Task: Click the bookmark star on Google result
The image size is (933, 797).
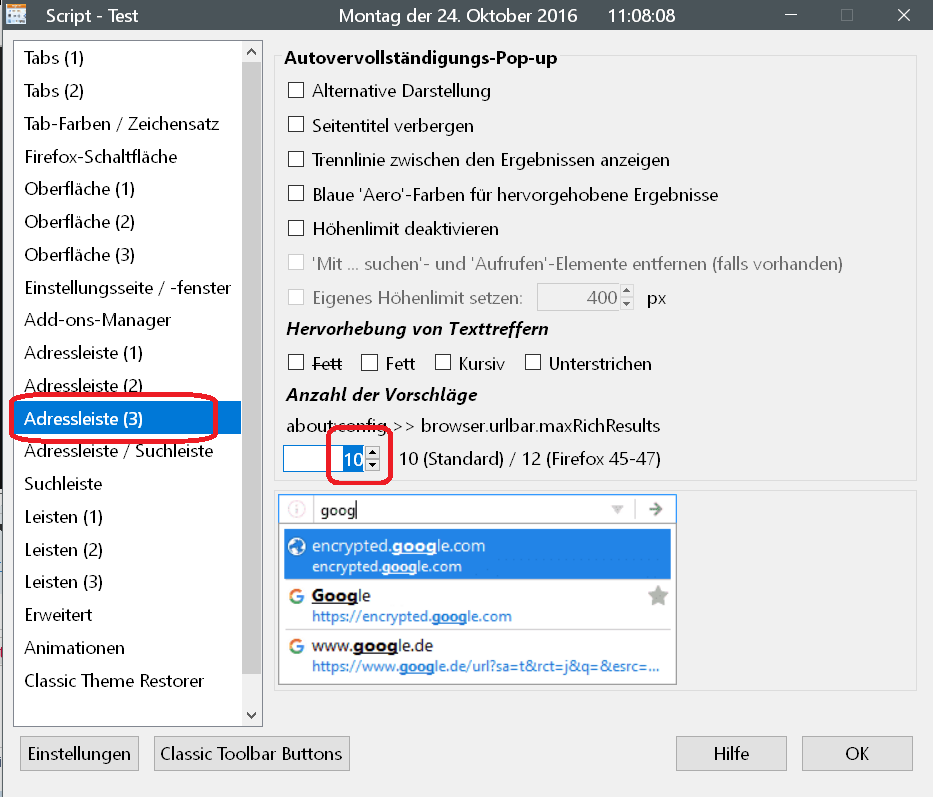Action: pyautogui.click(x=658, y=596)
